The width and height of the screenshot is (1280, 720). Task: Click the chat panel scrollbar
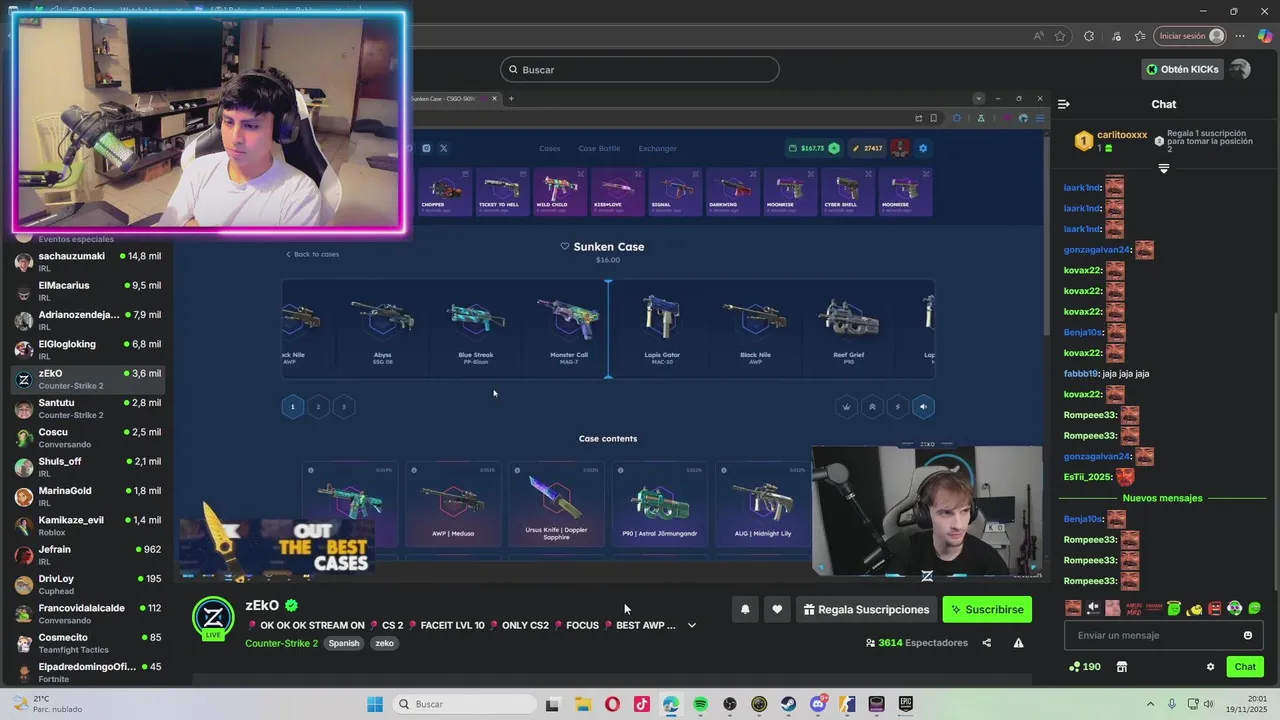pos(1274,450)
